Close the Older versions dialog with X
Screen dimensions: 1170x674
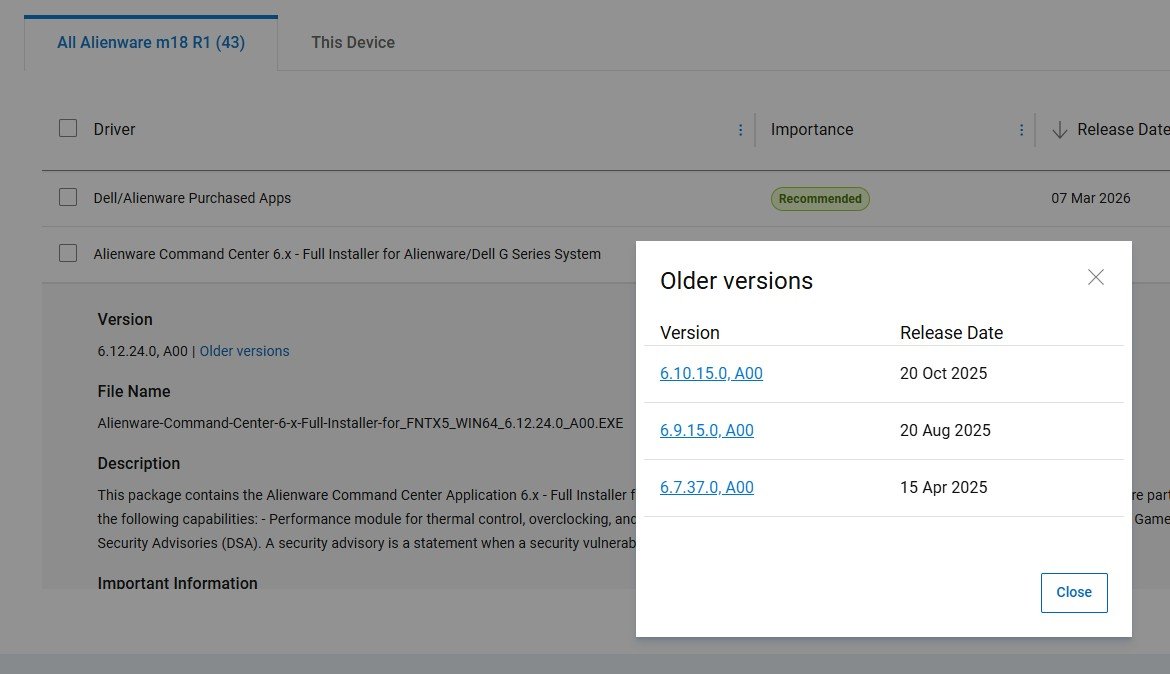point(1095,278)
